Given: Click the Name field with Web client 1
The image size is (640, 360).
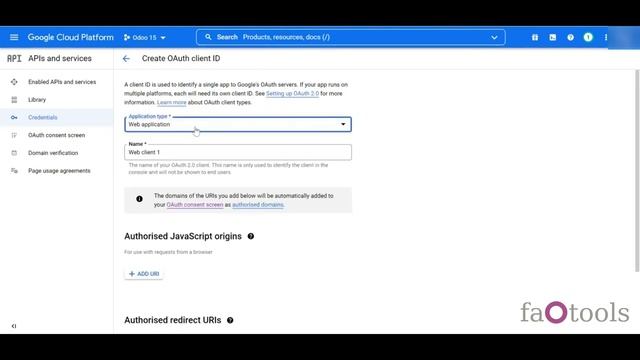Looking at the screenshot, I should (x=238, y=152).
